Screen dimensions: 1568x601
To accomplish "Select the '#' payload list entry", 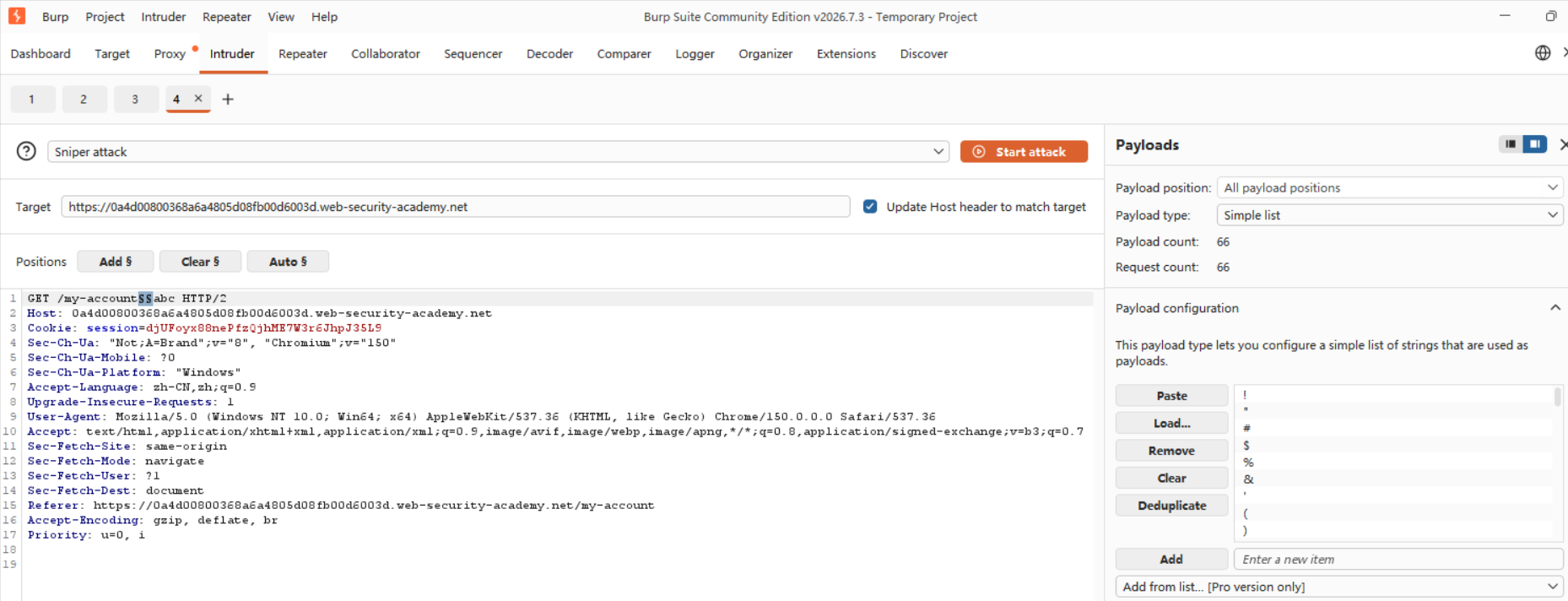I will pos(1393,428).
